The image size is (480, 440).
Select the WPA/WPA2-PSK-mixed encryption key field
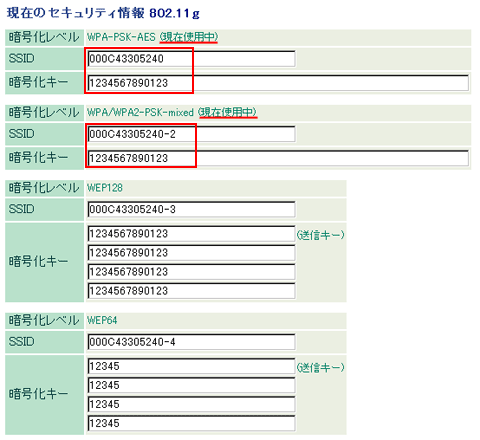click(x=278, y=158)
